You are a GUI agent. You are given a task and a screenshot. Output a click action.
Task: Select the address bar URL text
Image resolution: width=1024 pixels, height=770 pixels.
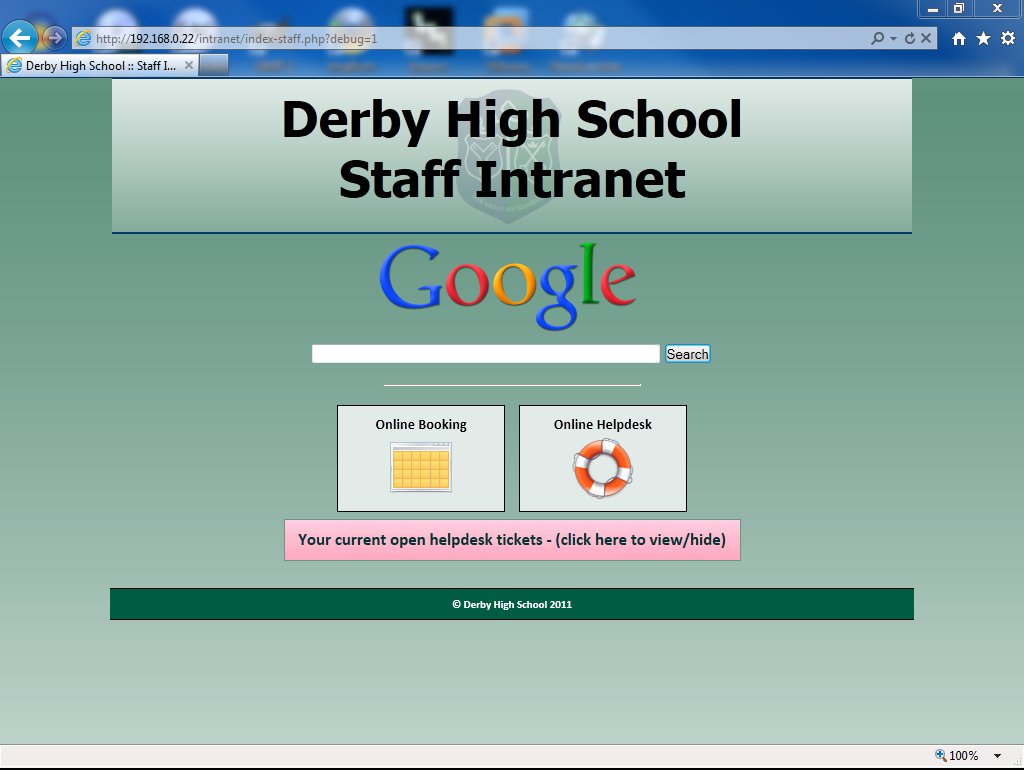(236, 39)
